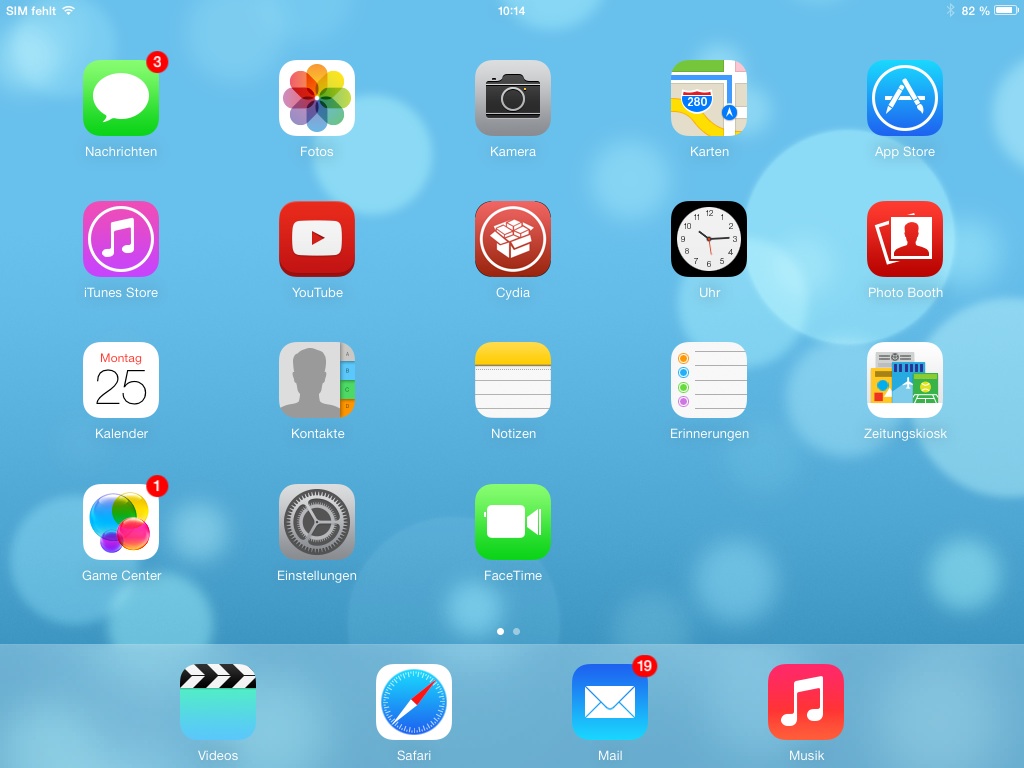Click the "Safari" label in dock
The image size is (1024, 768).
click(414, 756)
